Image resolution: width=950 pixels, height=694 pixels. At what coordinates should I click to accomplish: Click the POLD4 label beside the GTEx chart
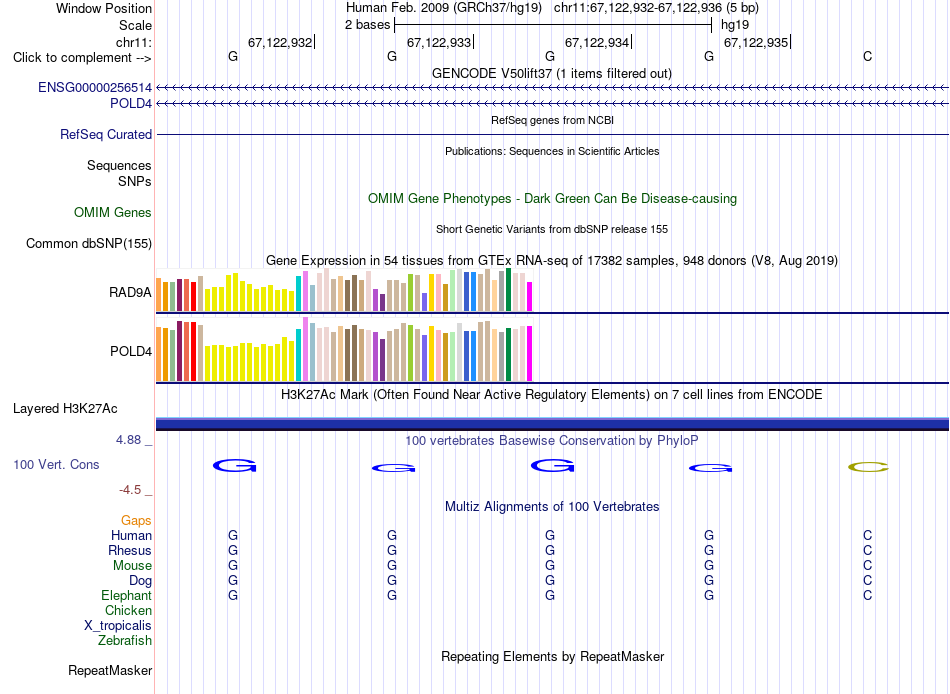pos(131,352)
